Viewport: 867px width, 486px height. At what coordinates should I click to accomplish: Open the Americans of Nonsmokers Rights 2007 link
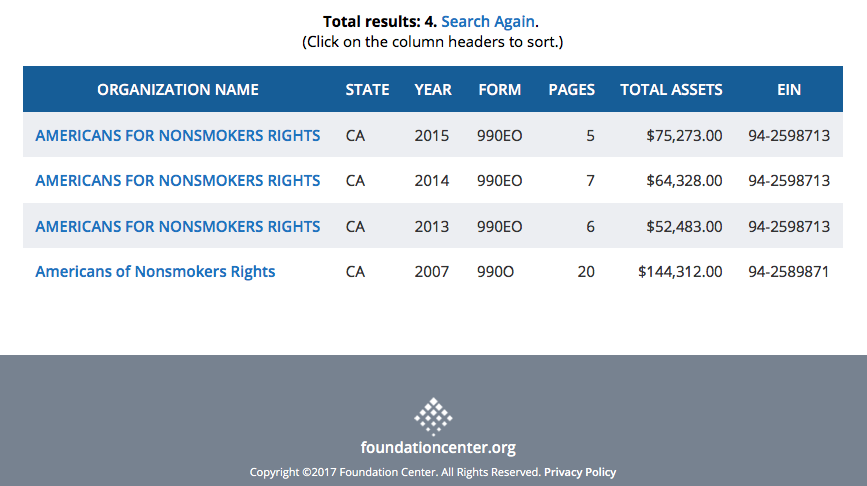[x=155, y=271]
